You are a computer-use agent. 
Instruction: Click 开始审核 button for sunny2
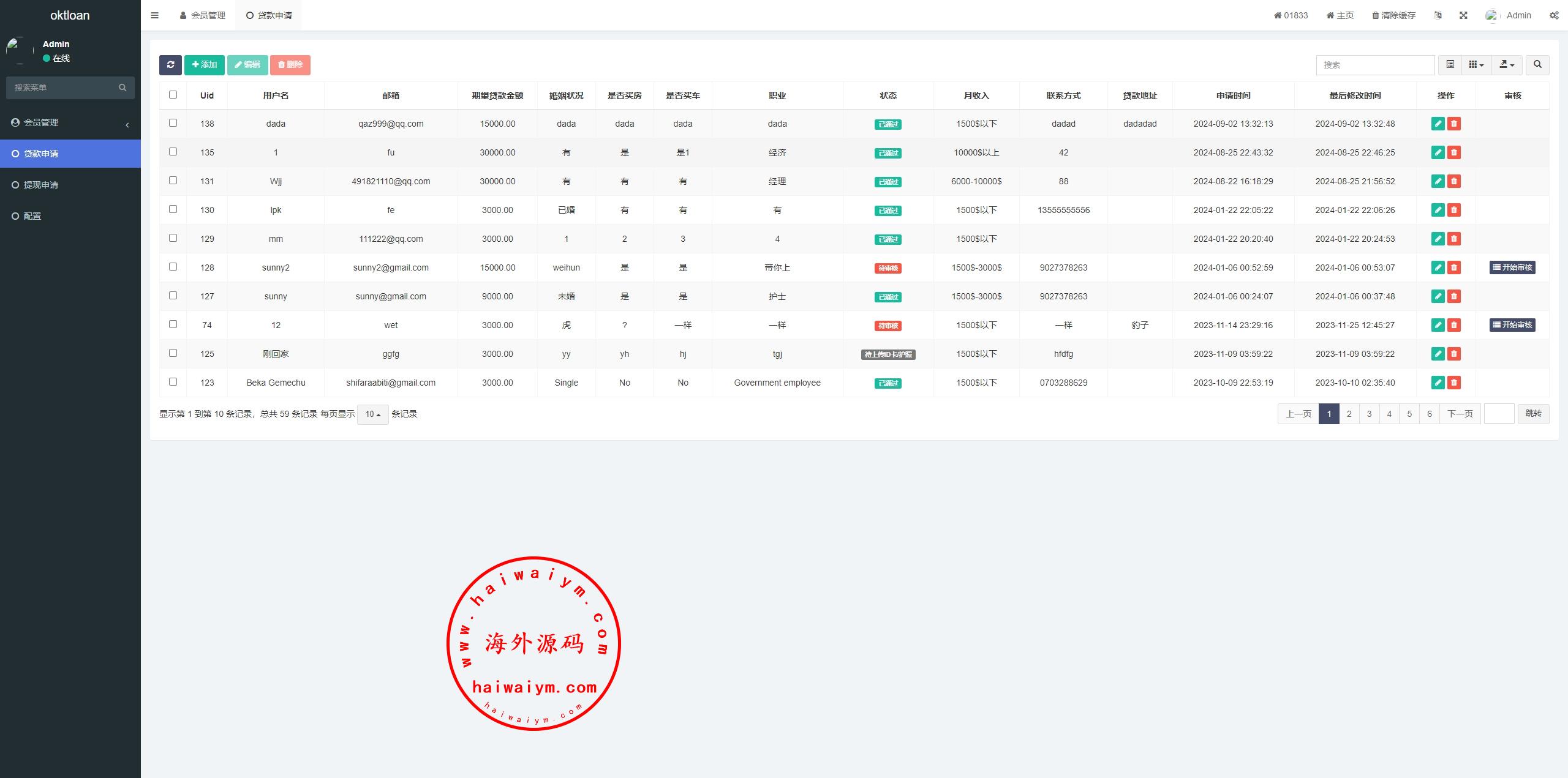point(1512,267)
